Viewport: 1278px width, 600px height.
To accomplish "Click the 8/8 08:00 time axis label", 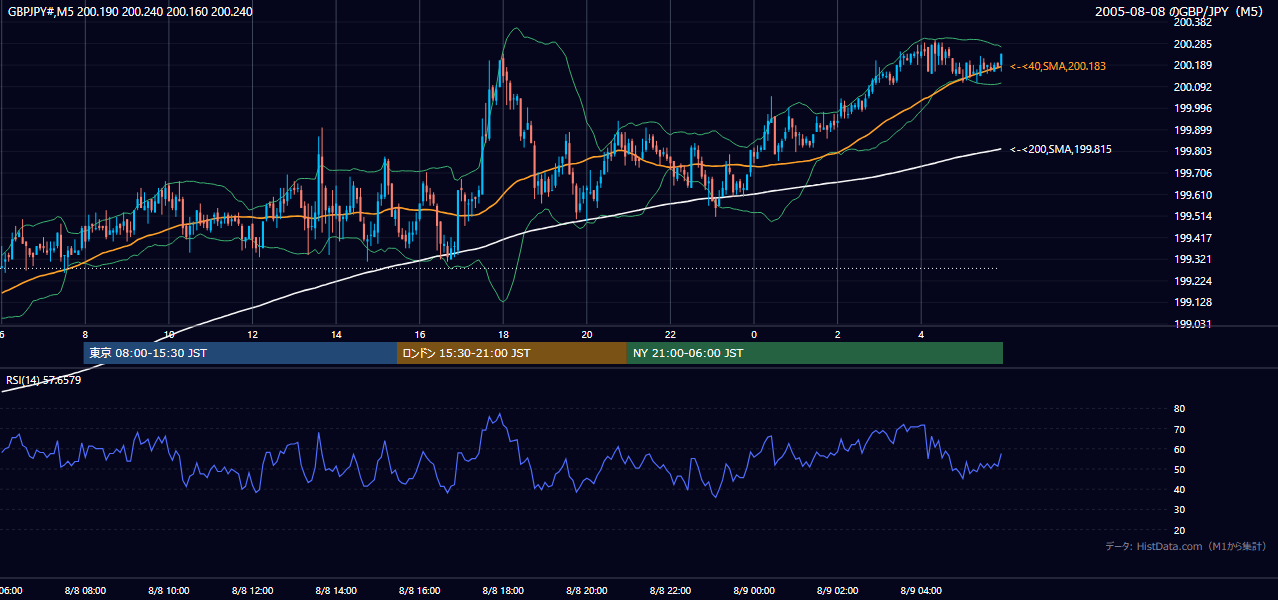I will 85,591.
